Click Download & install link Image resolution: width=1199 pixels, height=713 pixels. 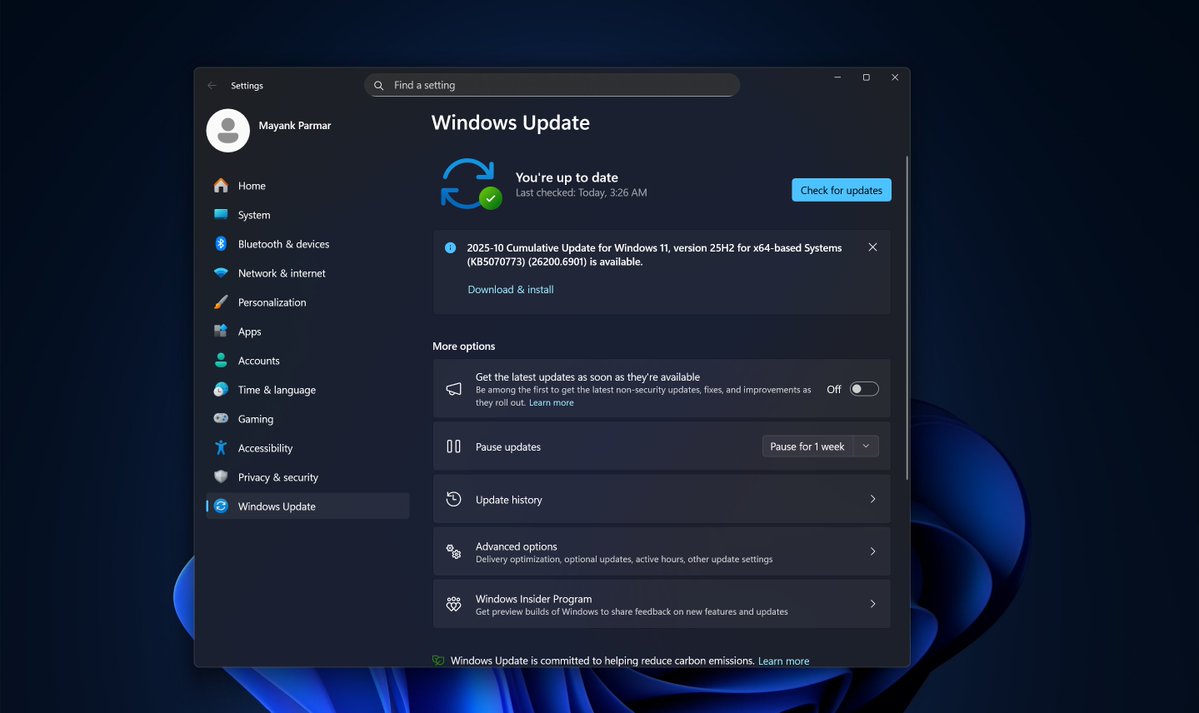[511, 289]
